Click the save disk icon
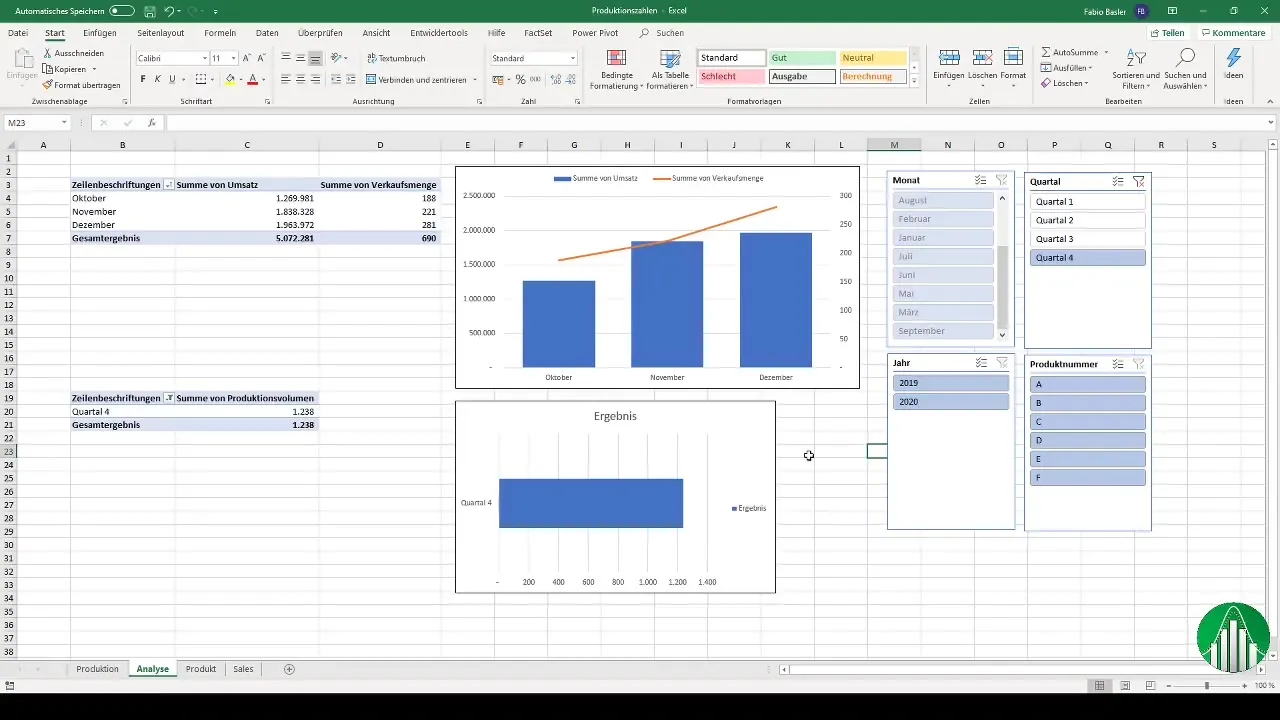 pyautogui.click(x=148, y=10)
